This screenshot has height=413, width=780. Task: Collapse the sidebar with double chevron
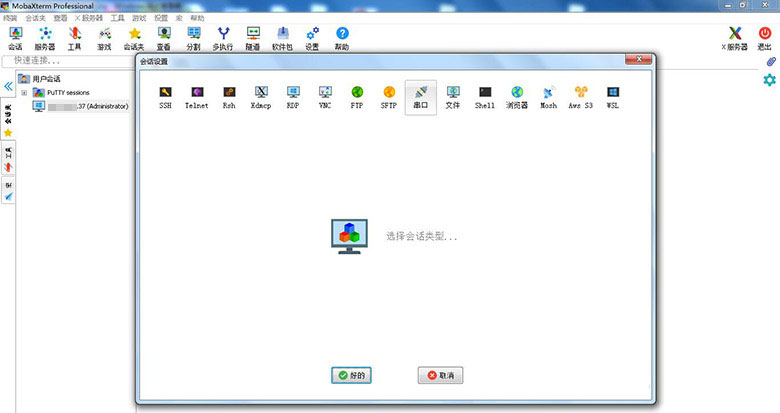8,86
